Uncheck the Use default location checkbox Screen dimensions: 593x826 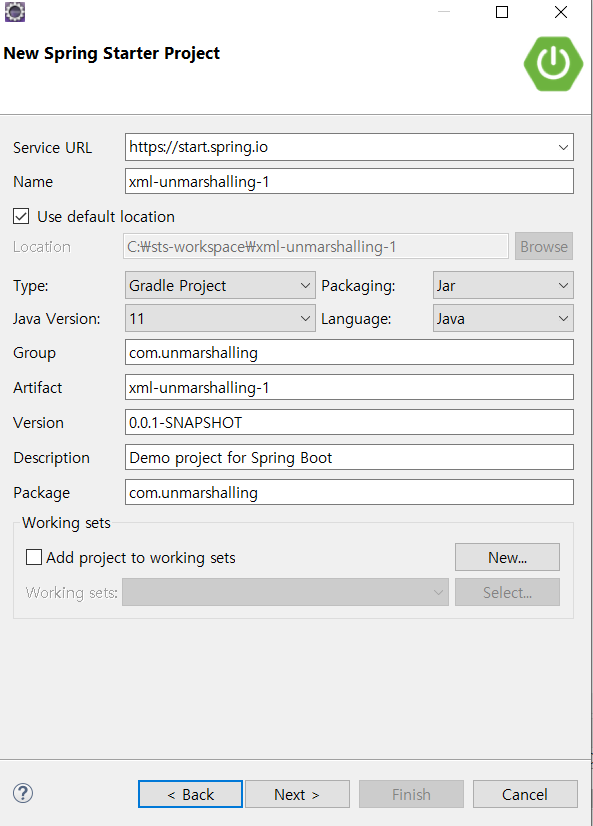21,216
